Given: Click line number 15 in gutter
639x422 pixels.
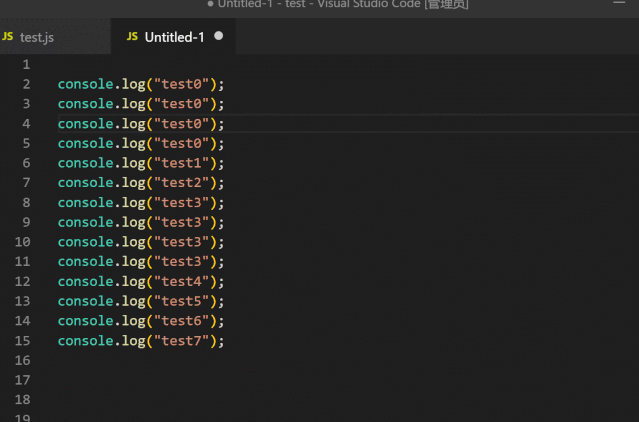Looking at the screenshot, I should (x=22, y=341).
